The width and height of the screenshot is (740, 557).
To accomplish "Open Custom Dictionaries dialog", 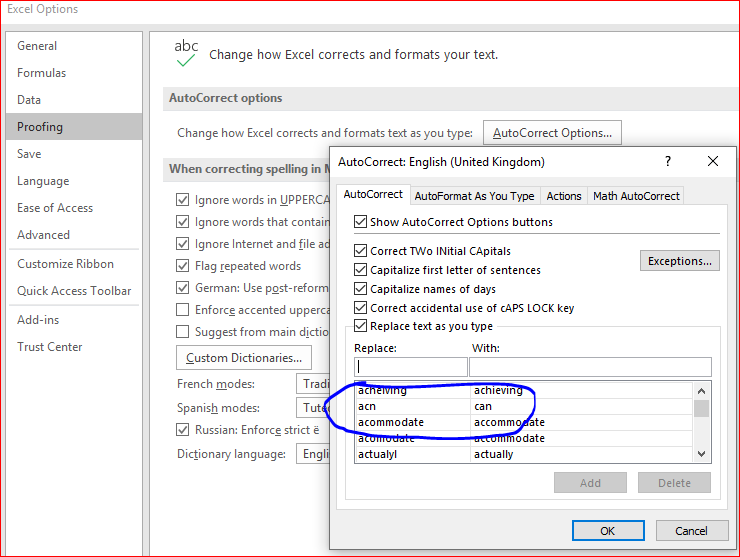I will (x=244, y=358).
